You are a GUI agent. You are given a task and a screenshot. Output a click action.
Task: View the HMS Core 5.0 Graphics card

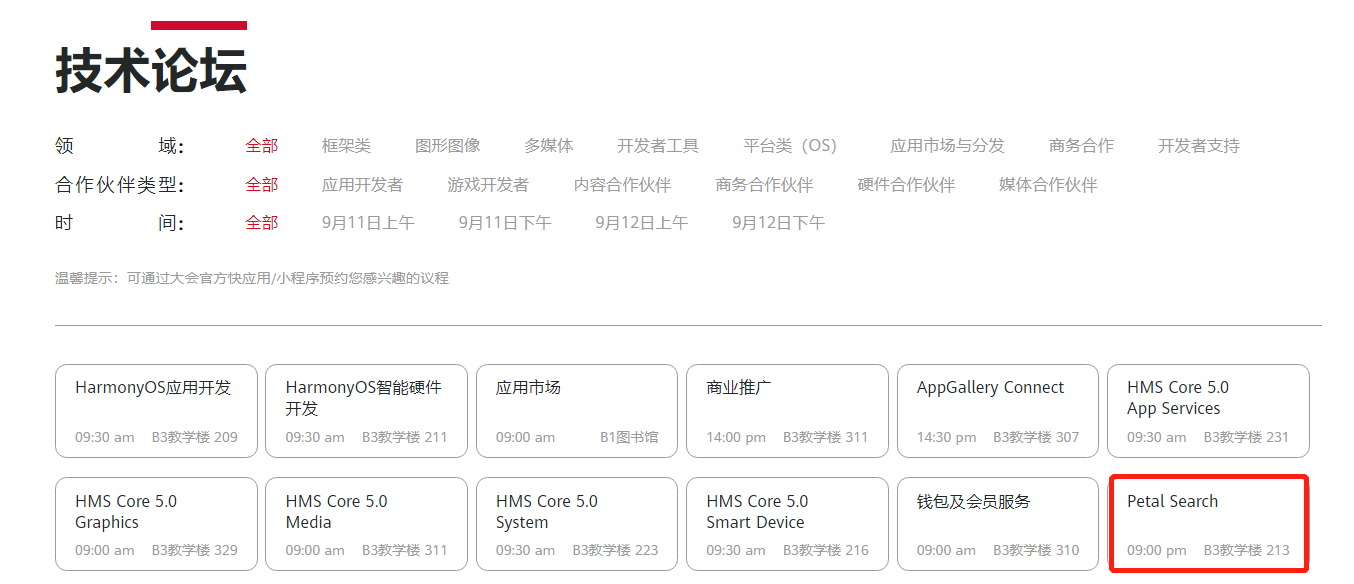pyautogui.click(x=156, y=524)
